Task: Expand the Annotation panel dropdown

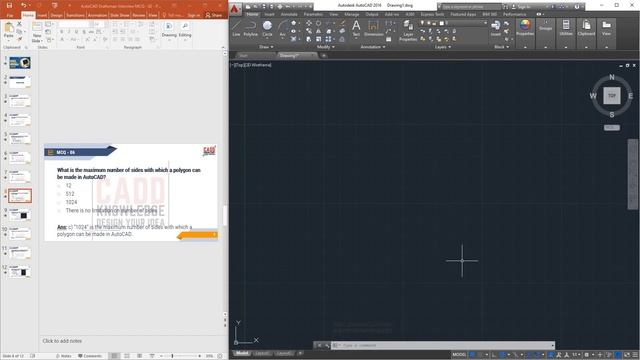Action: 373,47
